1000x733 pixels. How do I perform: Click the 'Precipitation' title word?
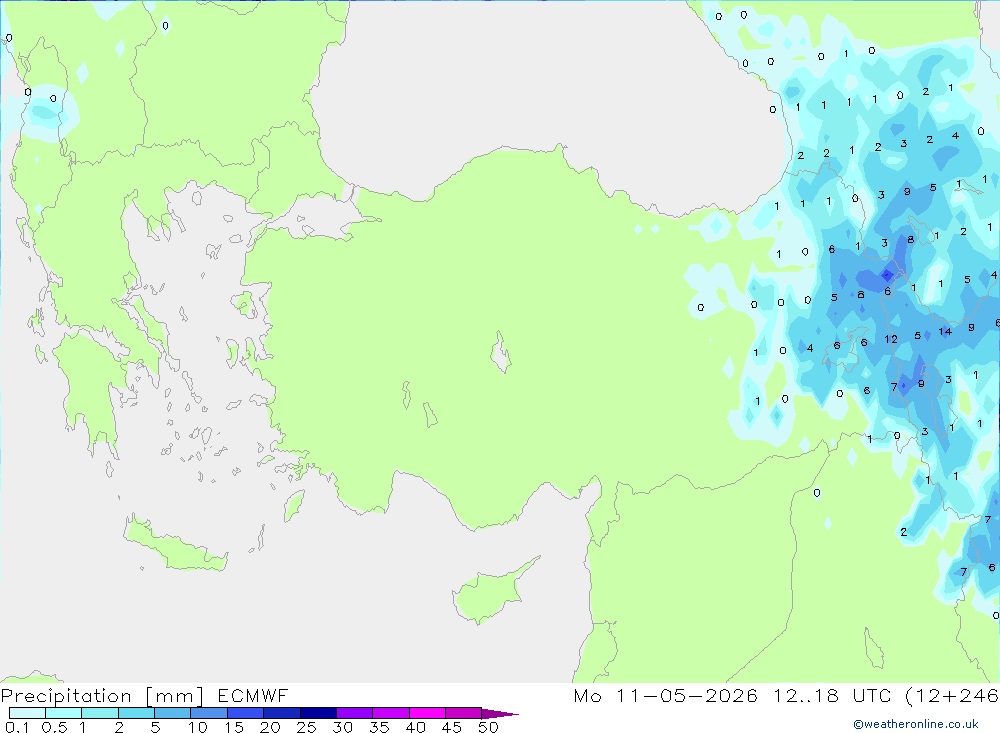[x=66, y=696]
